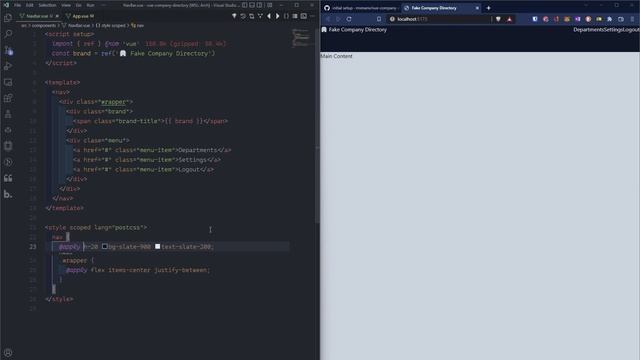640x360 pixels.
Task: Click next change arrow in editor toolbar
Action: click(278, 16)
